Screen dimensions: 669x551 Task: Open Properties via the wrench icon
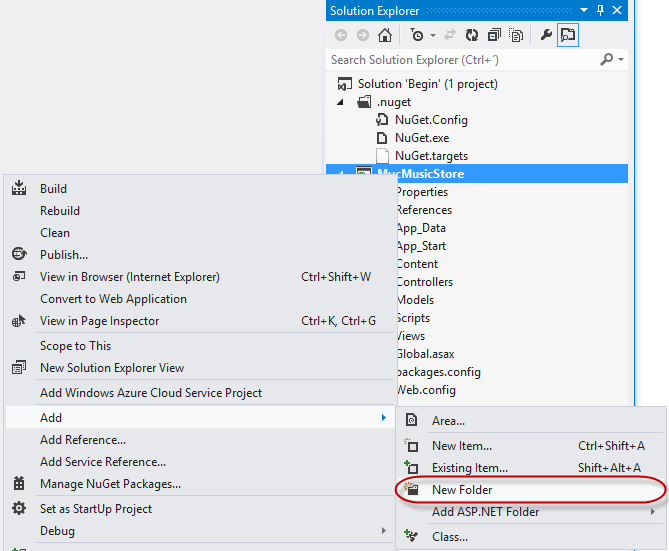point(546,35)
